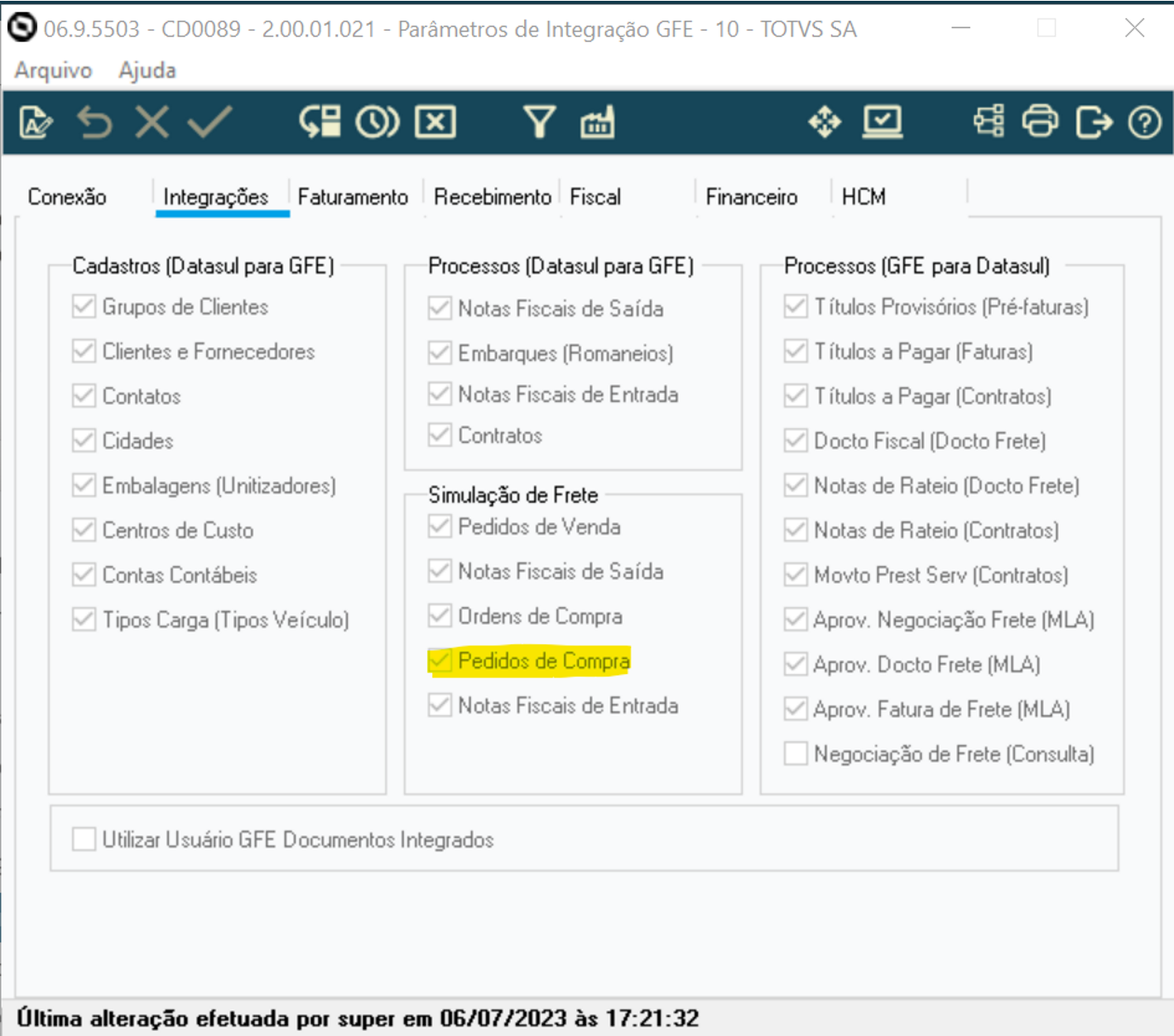Toggle Contratos checkbox under Processos
The height and width of the screenshot is (1036, 1174).
click(x=440, y=435)
